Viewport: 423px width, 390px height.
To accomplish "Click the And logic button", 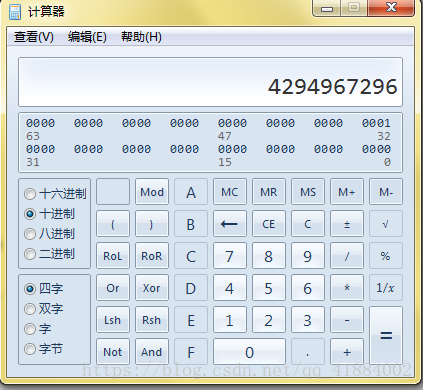I will tap(152, 352).
